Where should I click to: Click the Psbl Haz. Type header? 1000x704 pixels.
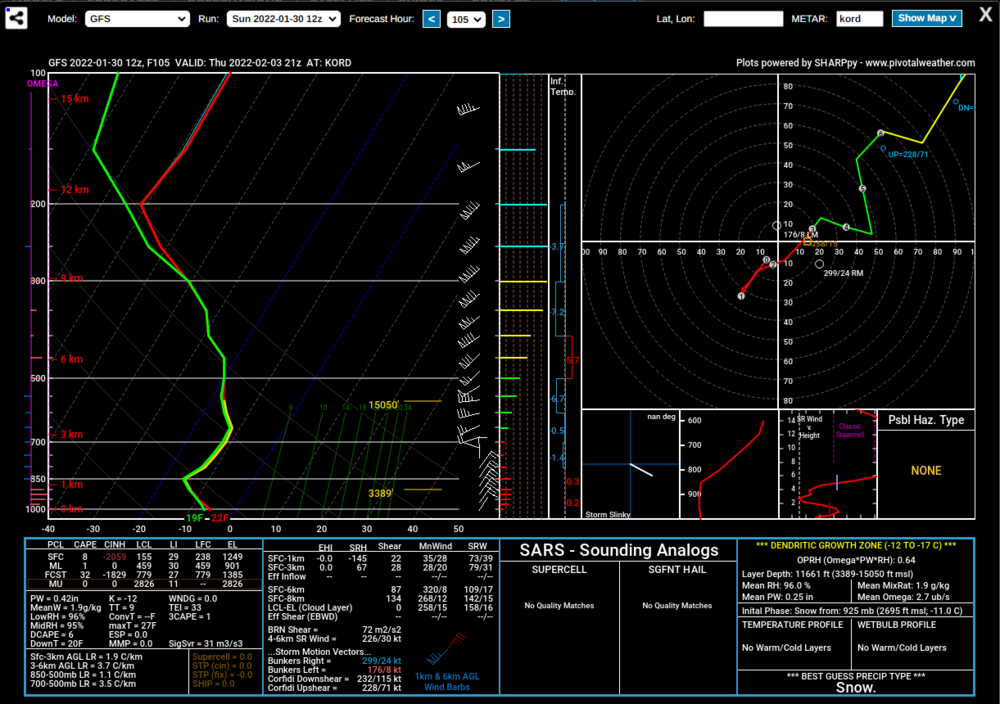[x=926, y=420]
